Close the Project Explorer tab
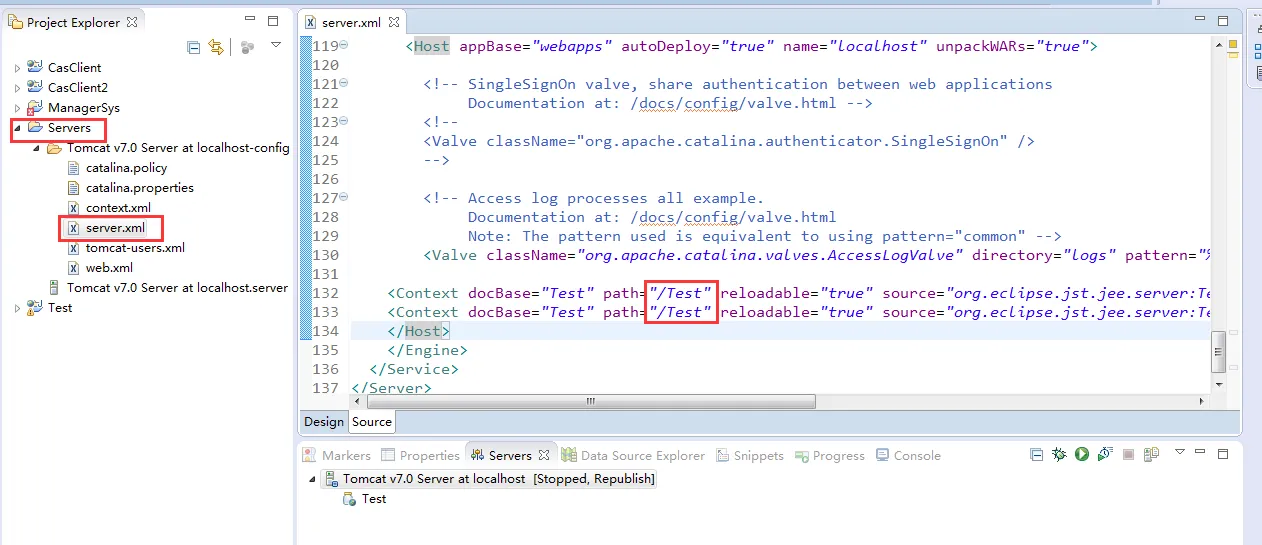Screen dimensions: 1262x545 (132, 22)
